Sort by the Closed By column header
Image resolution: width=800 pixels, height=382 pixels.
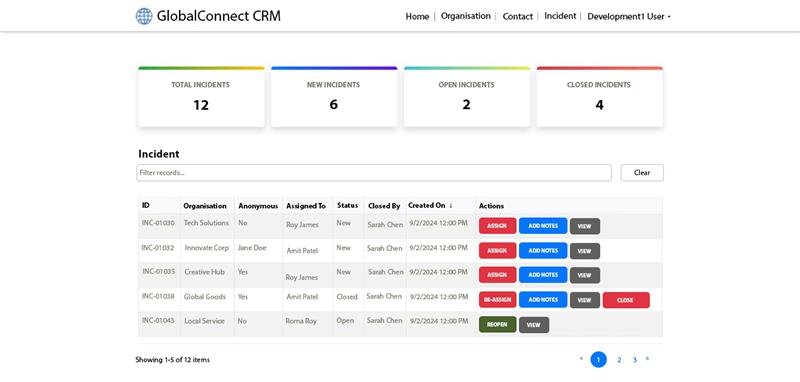click(384, 206)
